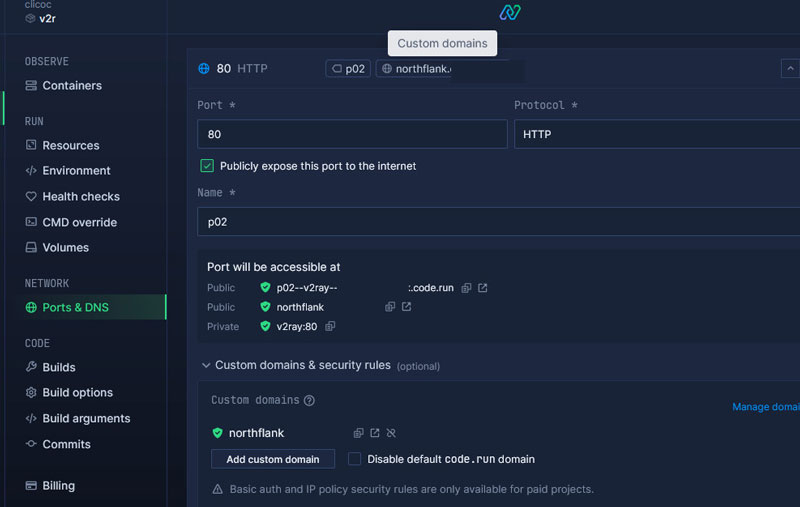Open Build arguments page
Viewport: 800px width, 507px height.
coord(78,418)
